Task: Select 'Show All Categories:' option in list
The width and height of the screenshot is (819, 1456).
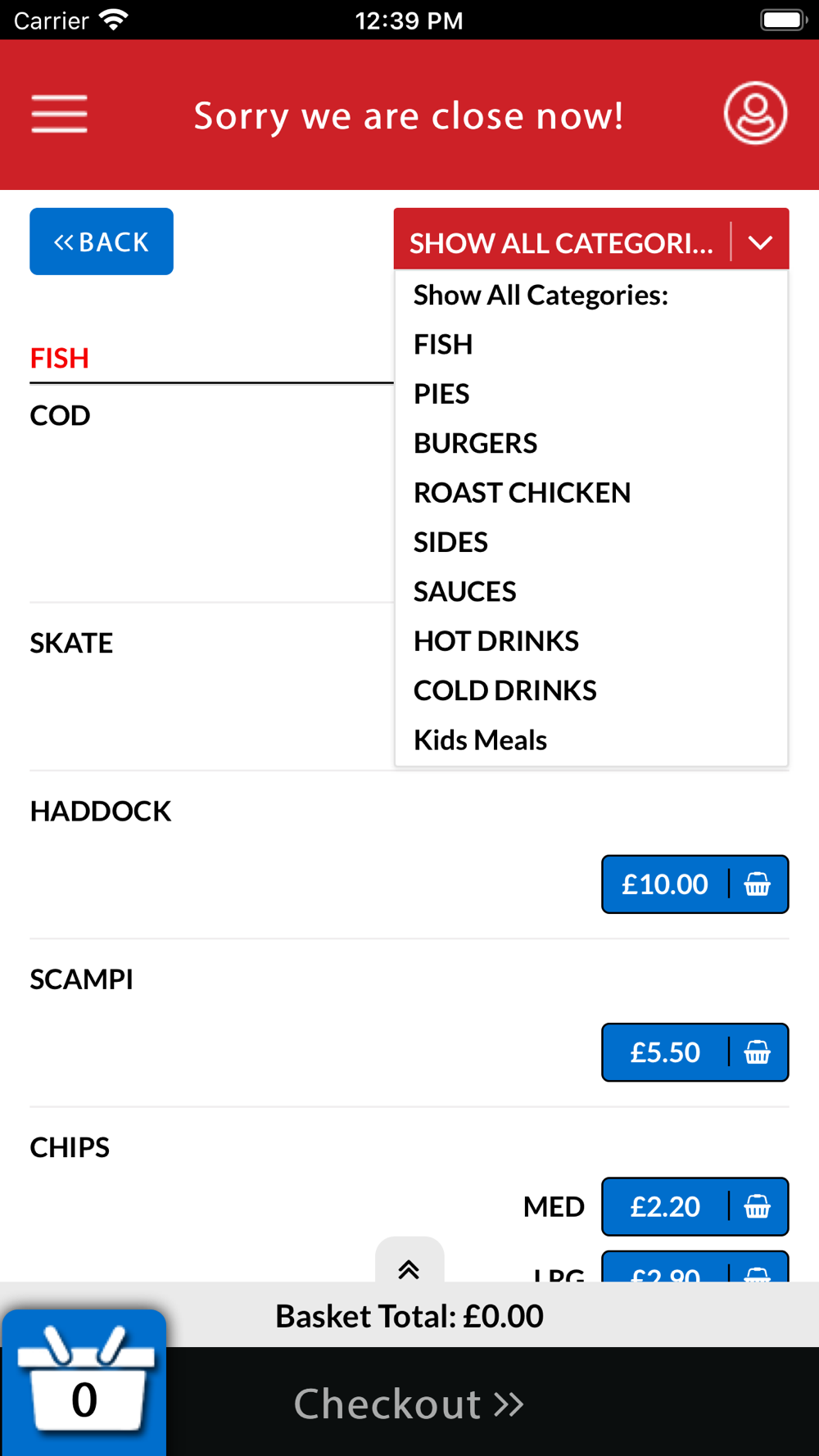Action: click(x=541, y=295)
